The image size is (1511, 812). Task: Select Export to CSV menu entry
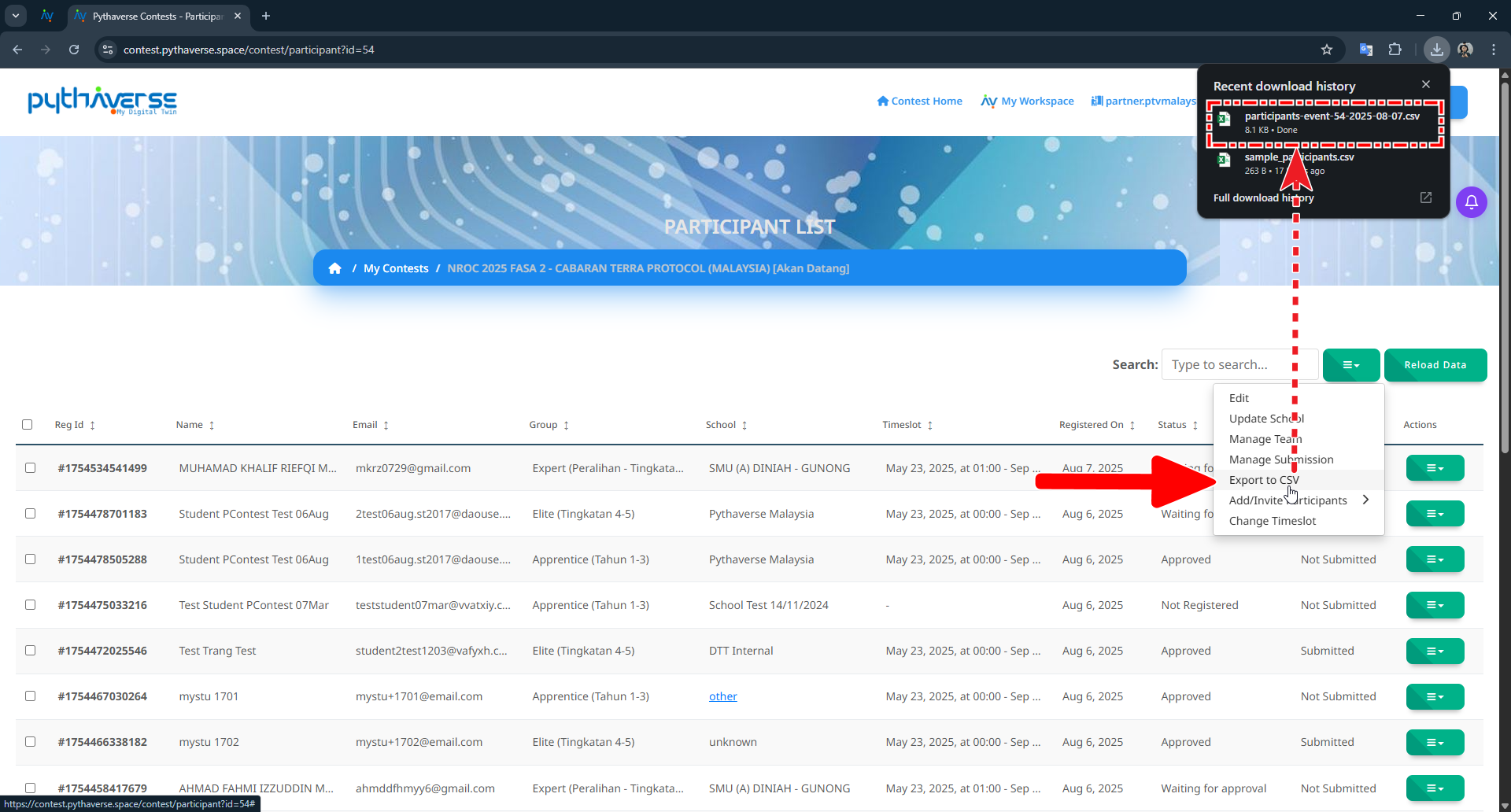coord(1299,480)
